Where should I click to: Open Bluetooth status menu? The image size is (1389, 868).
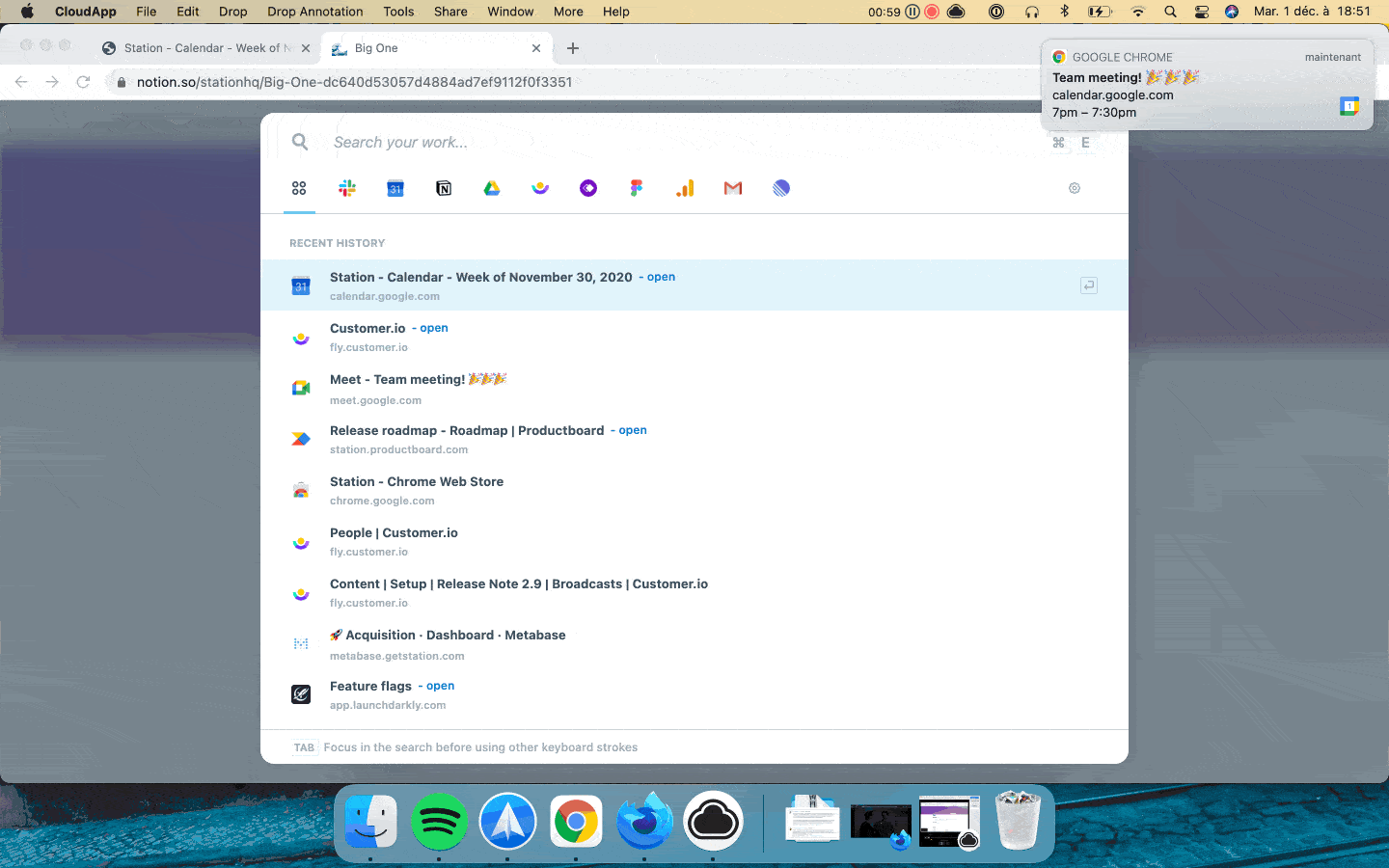click(1065, 12)
